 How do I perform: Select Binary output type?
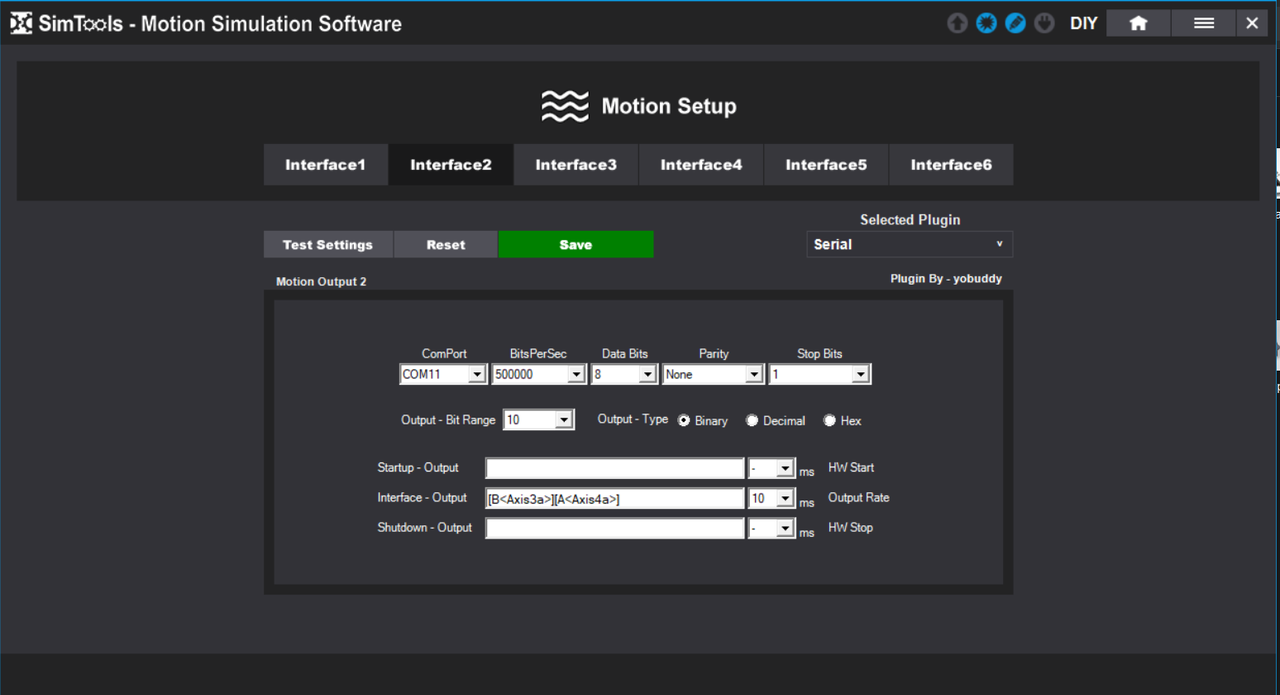pos(684,421)
